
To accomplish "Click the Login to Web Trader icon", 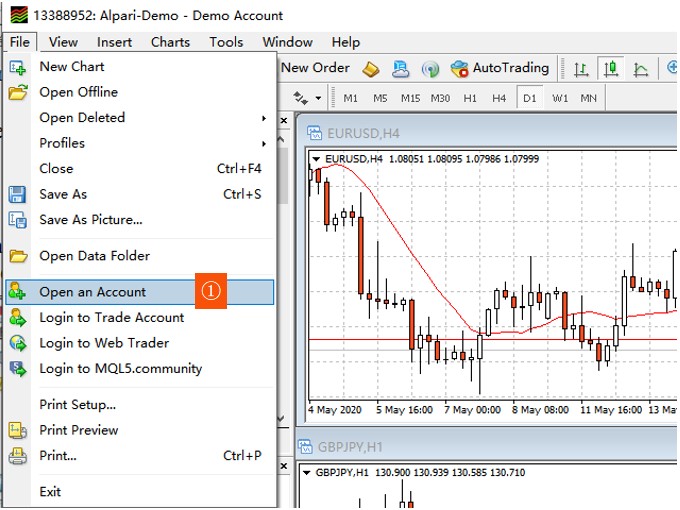I will click(x=18, y=343).
